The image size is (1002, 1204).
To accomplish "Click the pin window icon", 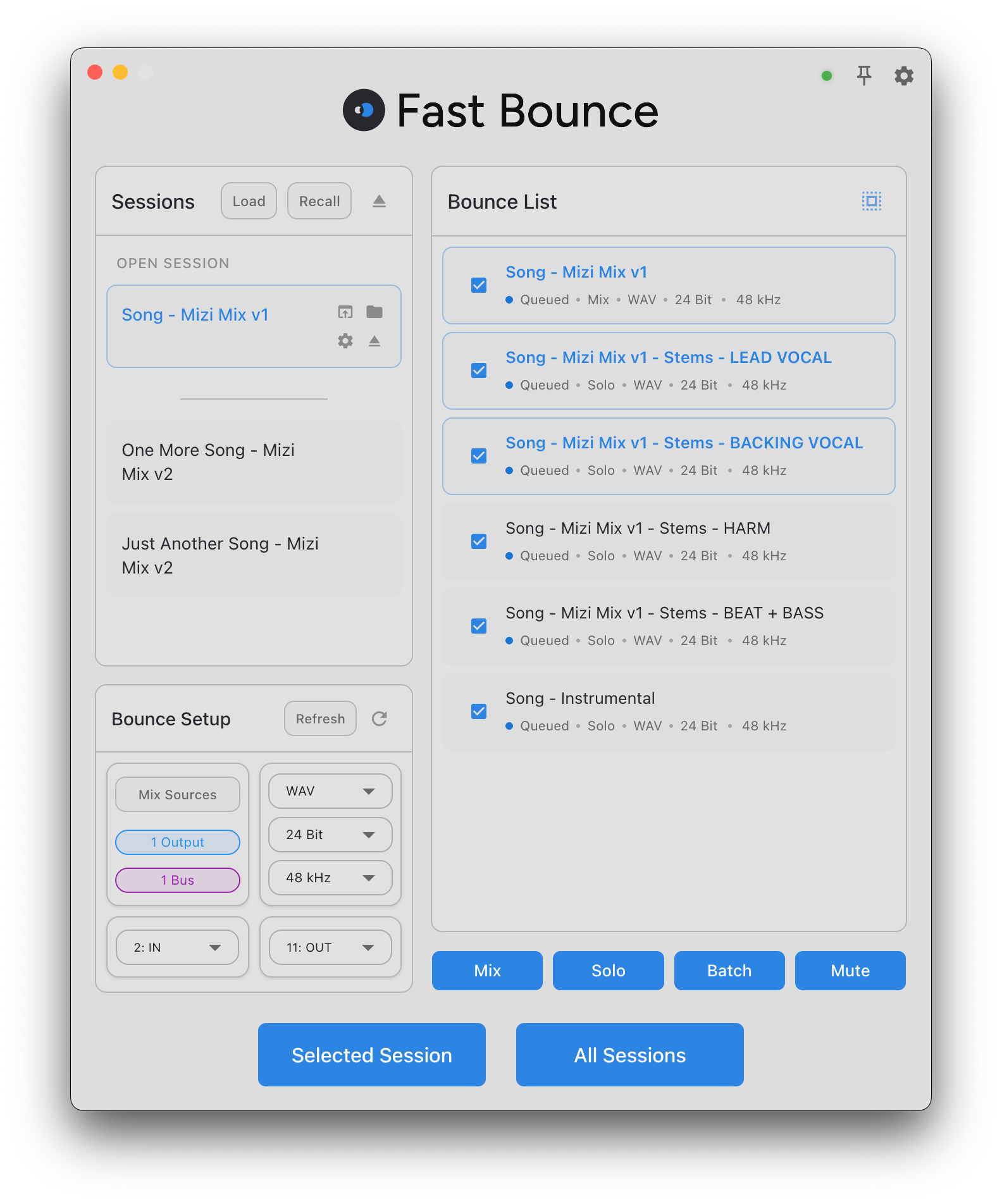I will [x=864, y=75].
